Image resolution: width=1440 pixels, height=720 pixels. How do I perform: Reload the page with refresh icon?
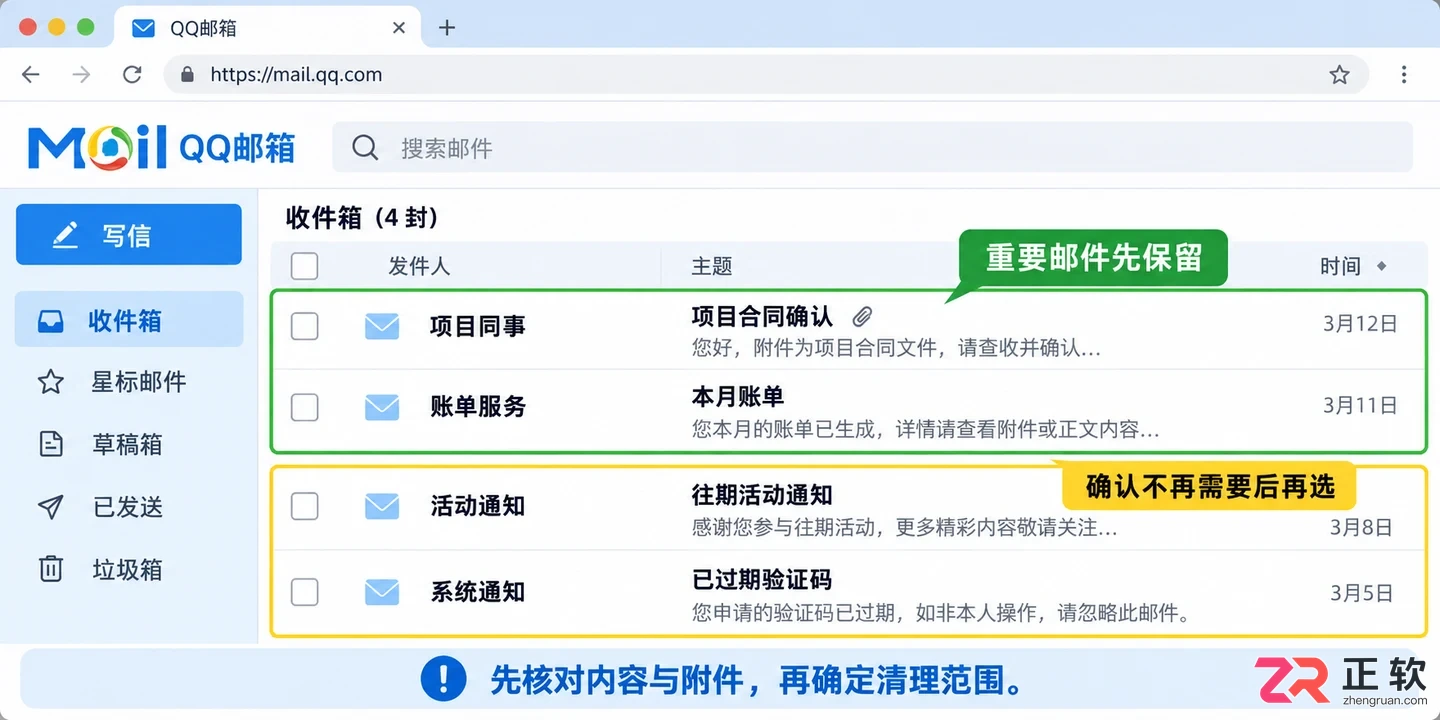click(132, 75)
